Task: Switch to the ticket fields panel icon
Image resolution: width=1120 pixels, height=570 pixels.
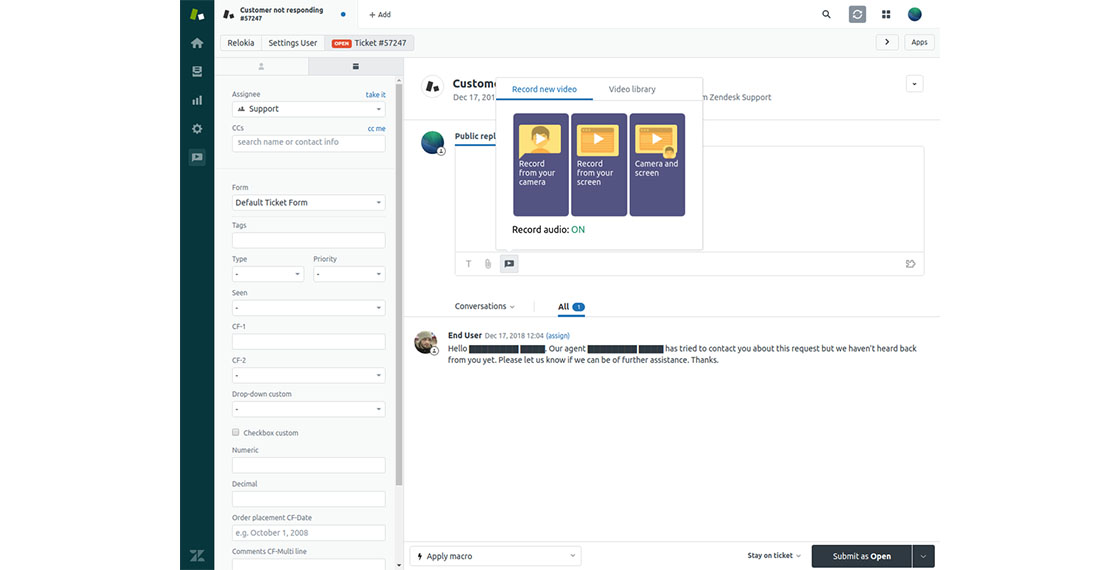Action: coord(356,66)
